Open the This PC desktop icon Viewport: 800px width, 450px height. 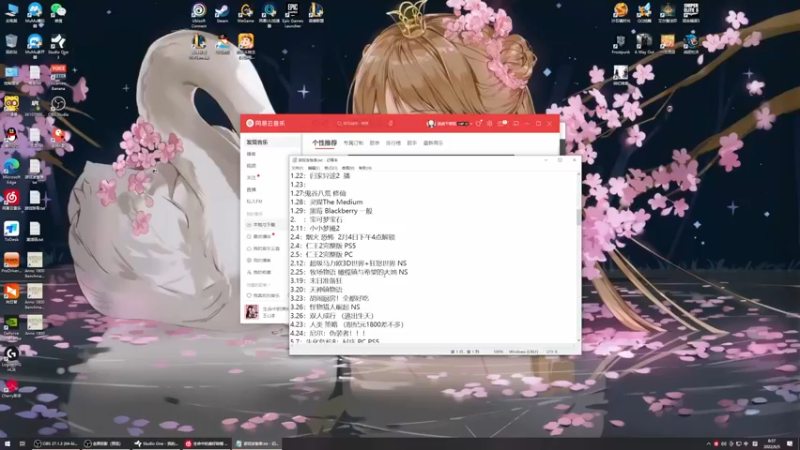point(11,13)
